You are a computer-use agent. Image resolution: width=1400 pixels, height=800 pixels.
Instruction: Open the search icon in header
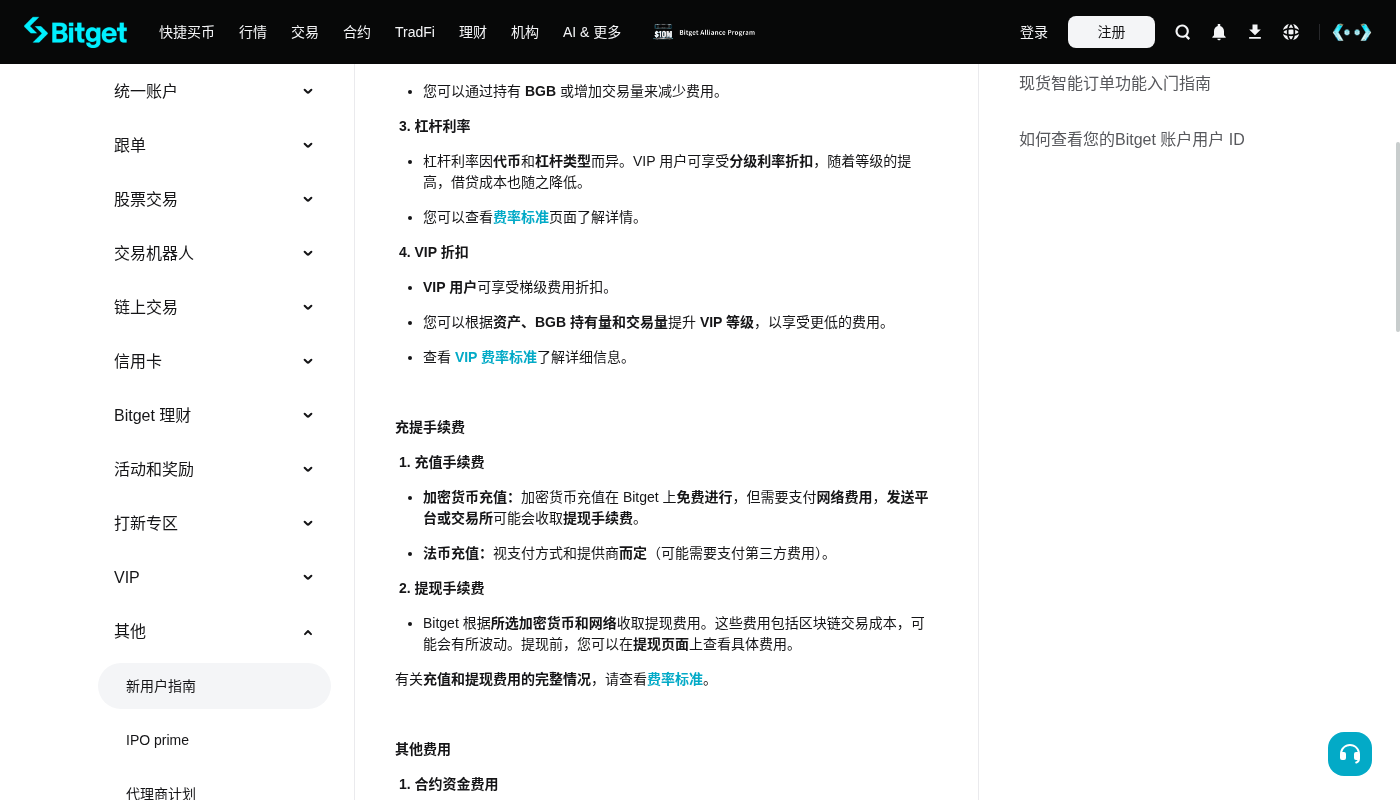[1183, 32]
